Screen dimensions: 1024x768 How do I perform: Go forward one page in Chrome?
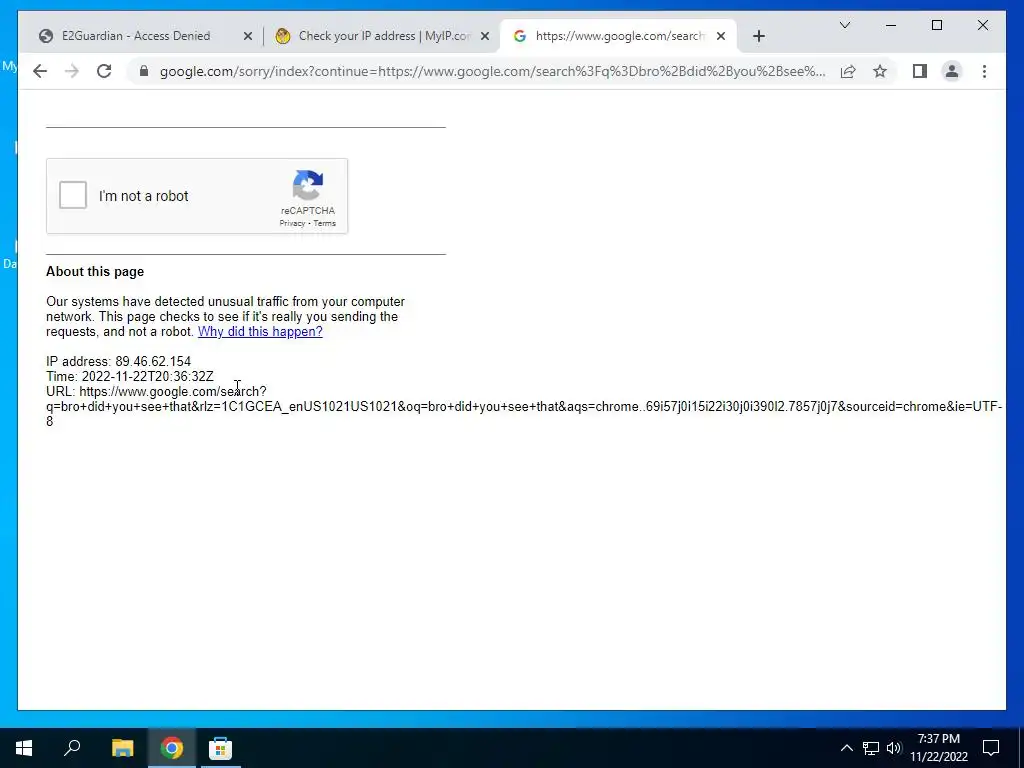coord(72,71)
